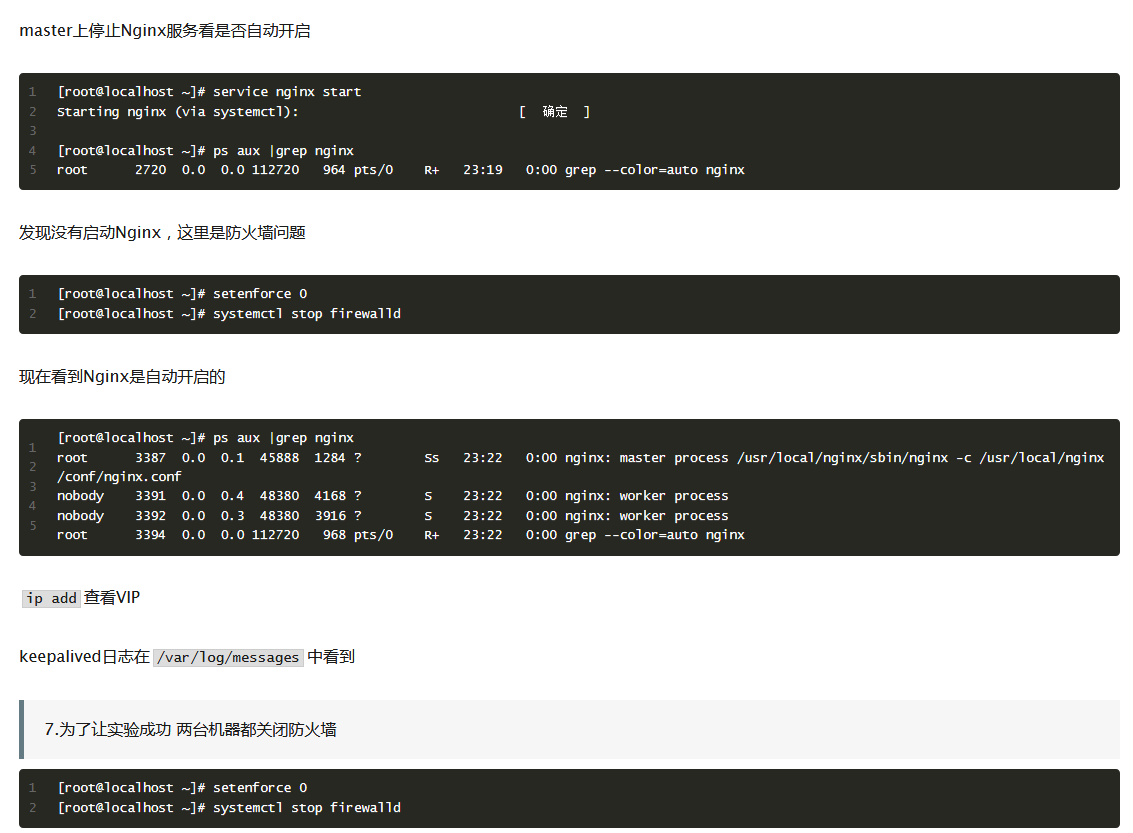
Task: Click the worker process line with PID 3392
Action: coord(392,515)
